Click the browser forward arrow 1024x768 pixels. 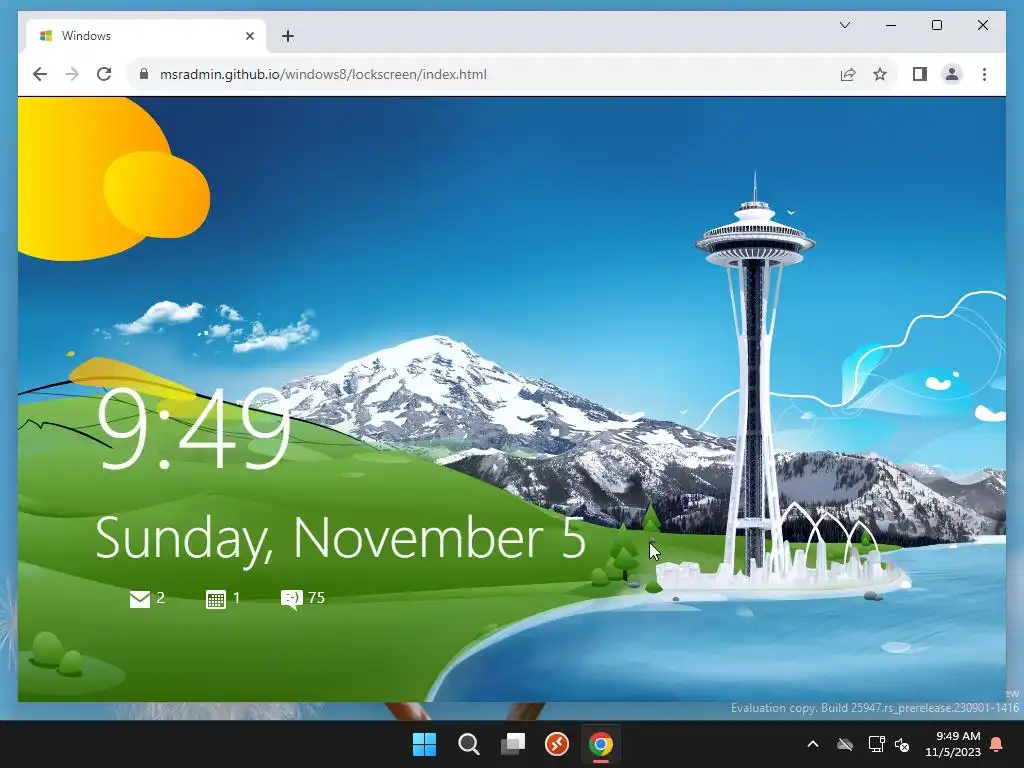click(72, 74)
